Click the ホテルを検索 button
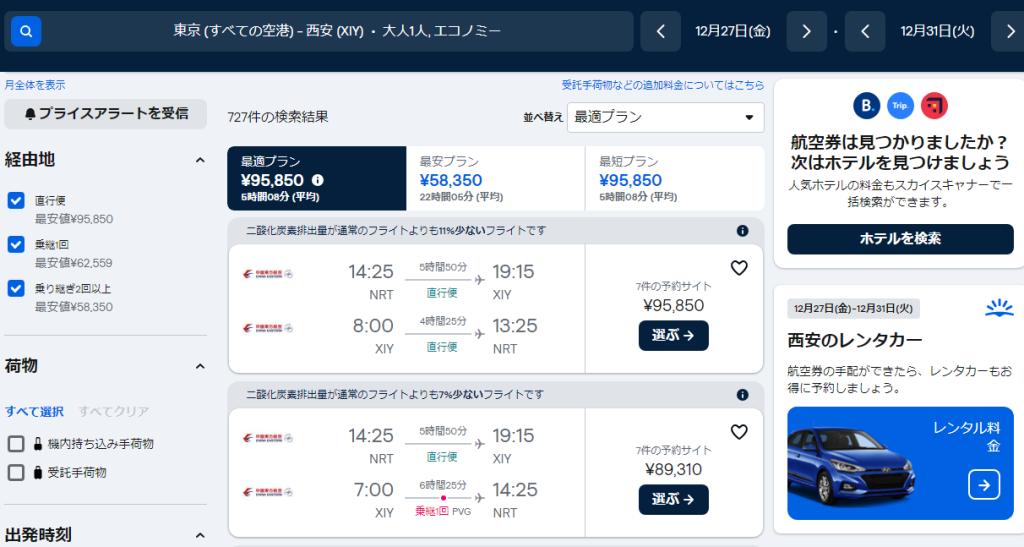The image size is (1024, 547). point(900,239)
